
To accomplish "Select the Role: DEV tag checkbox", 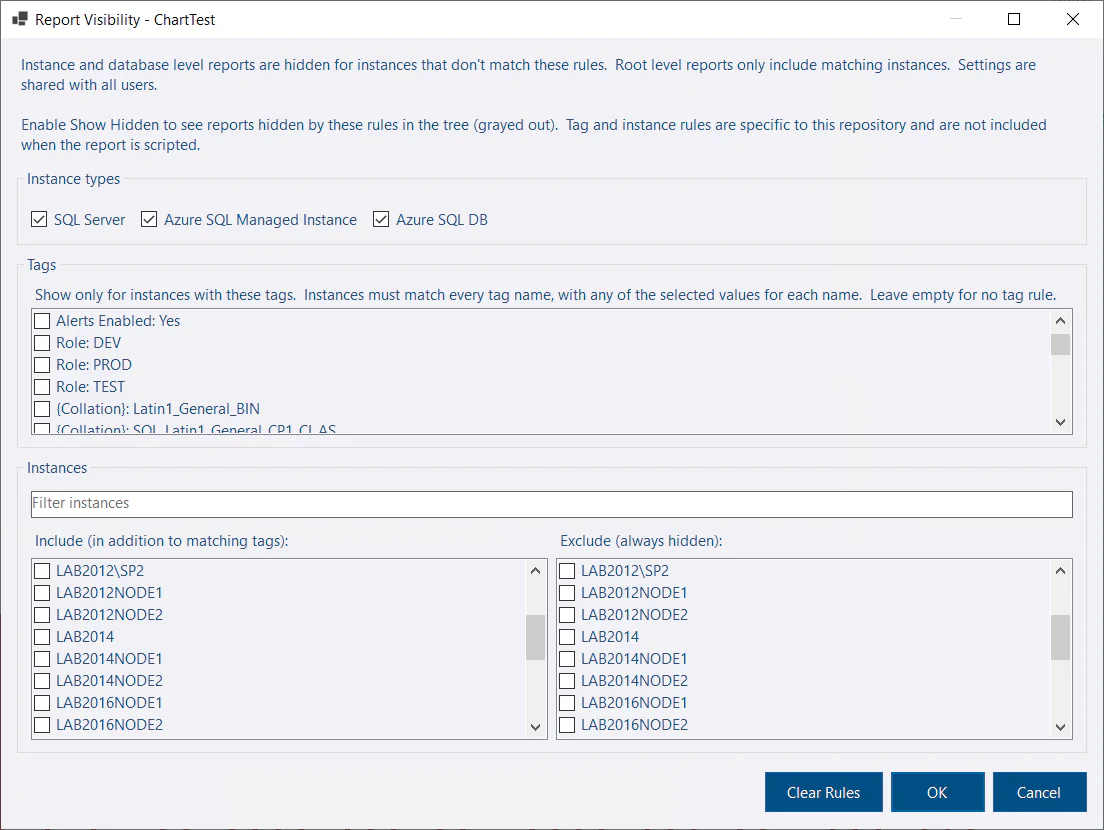I will coord(42,343).
